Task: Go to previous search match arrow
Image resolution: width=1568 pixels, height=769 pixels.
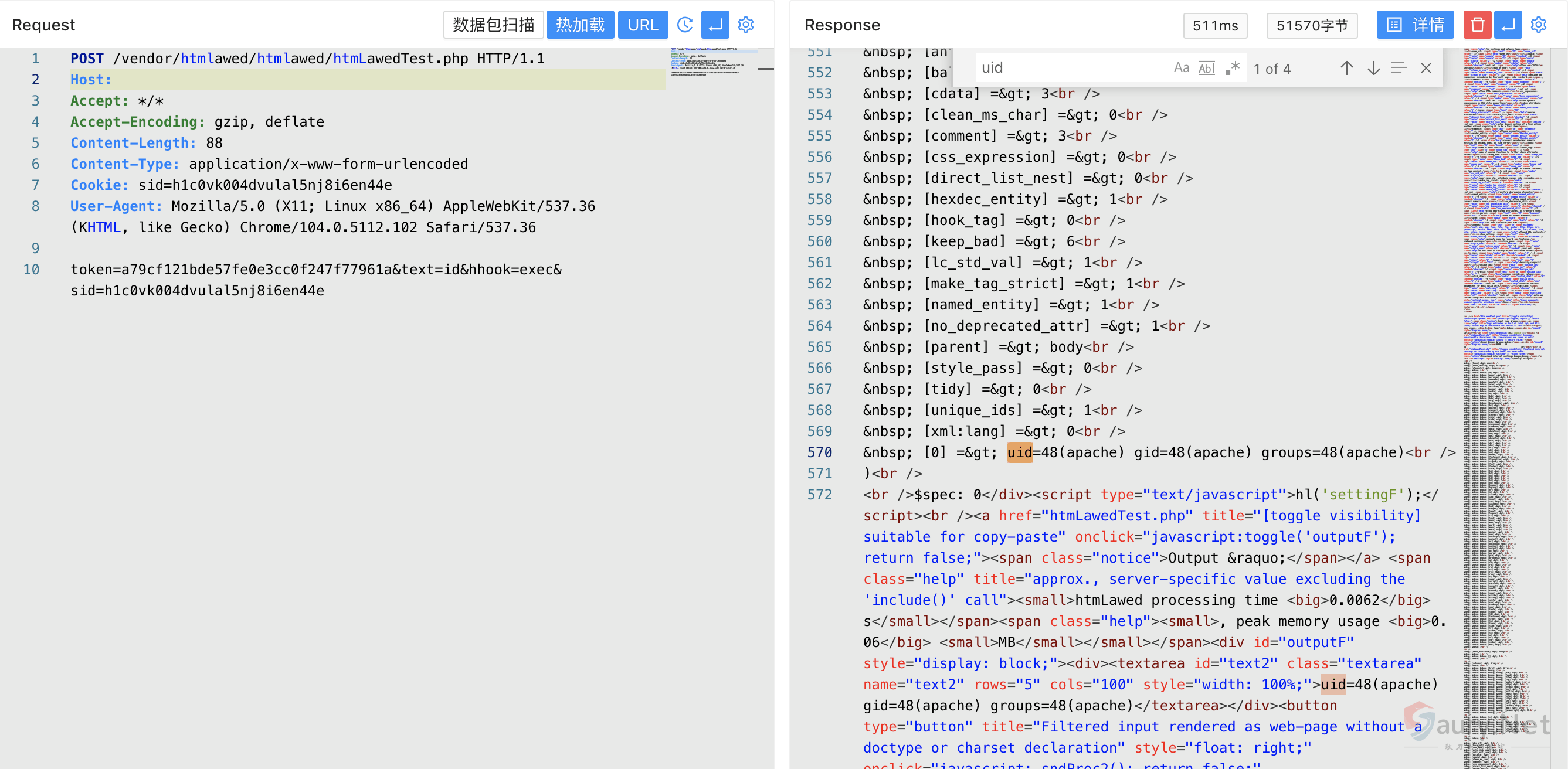Action: 1346,68
